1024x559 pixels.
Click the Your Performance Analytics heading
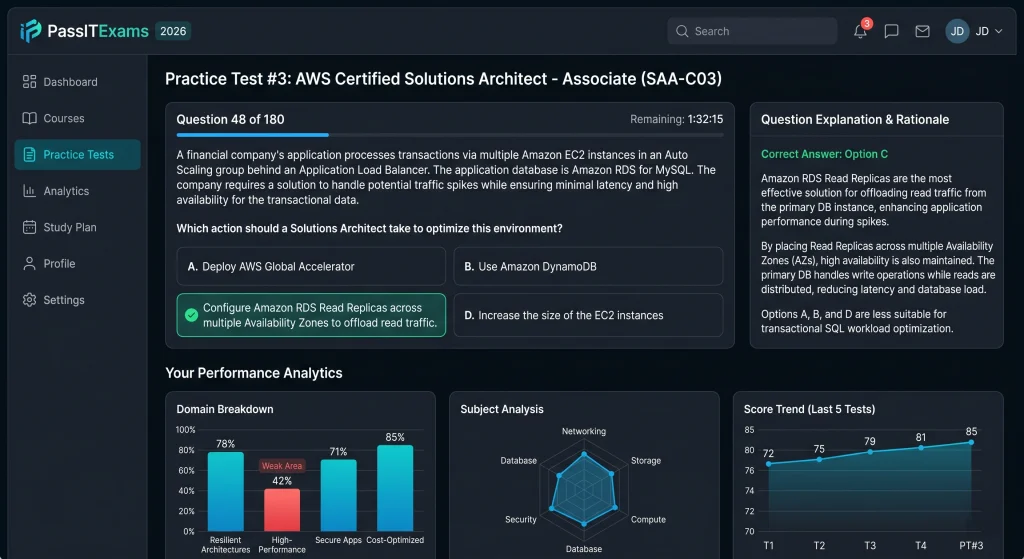pos(254,373)
